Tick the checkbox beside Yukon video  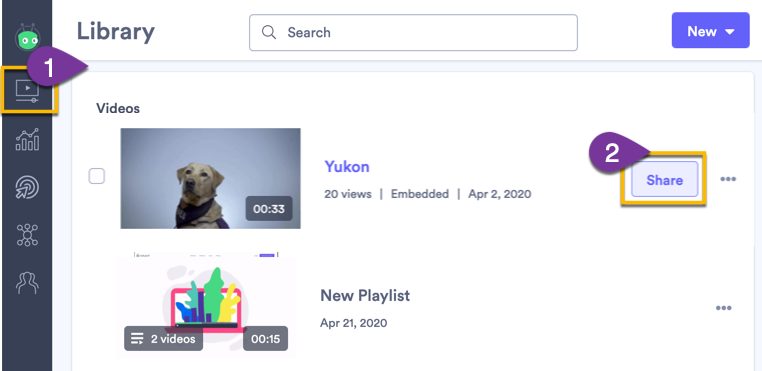(x=97, y=176)
